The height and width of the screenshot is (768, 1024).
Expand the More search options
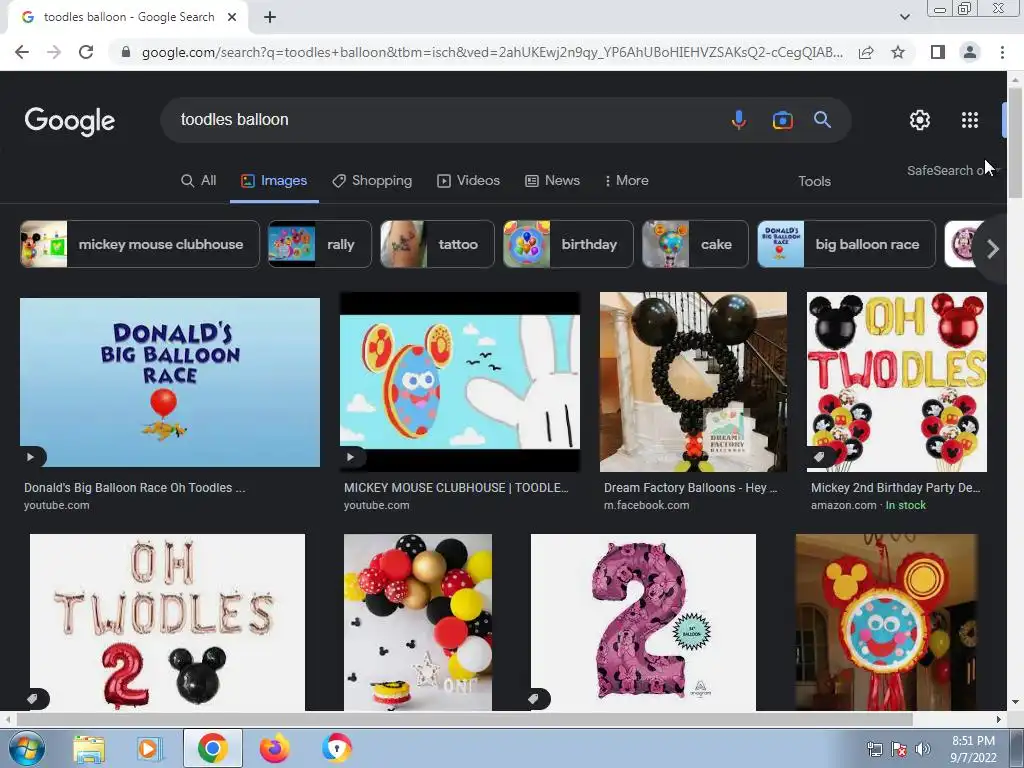pos(626,181)
